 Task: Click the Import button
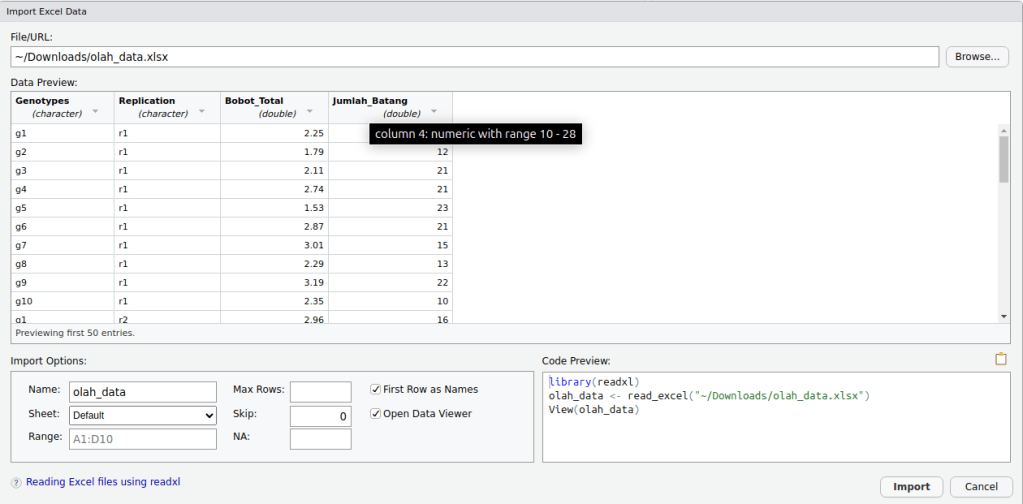click(911, 487)
